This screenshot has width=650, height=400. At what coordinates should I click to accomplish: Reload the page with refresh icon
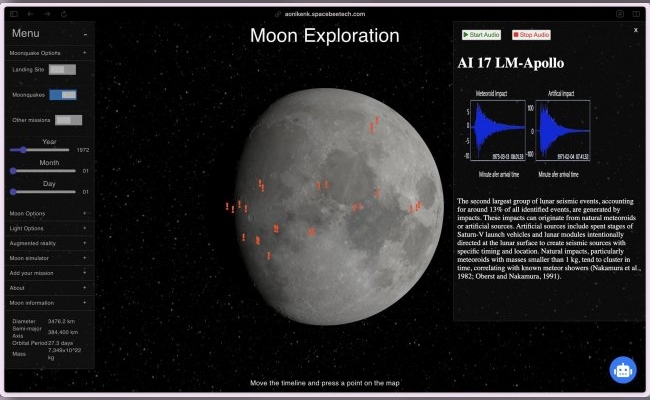[x=66, y=14]
